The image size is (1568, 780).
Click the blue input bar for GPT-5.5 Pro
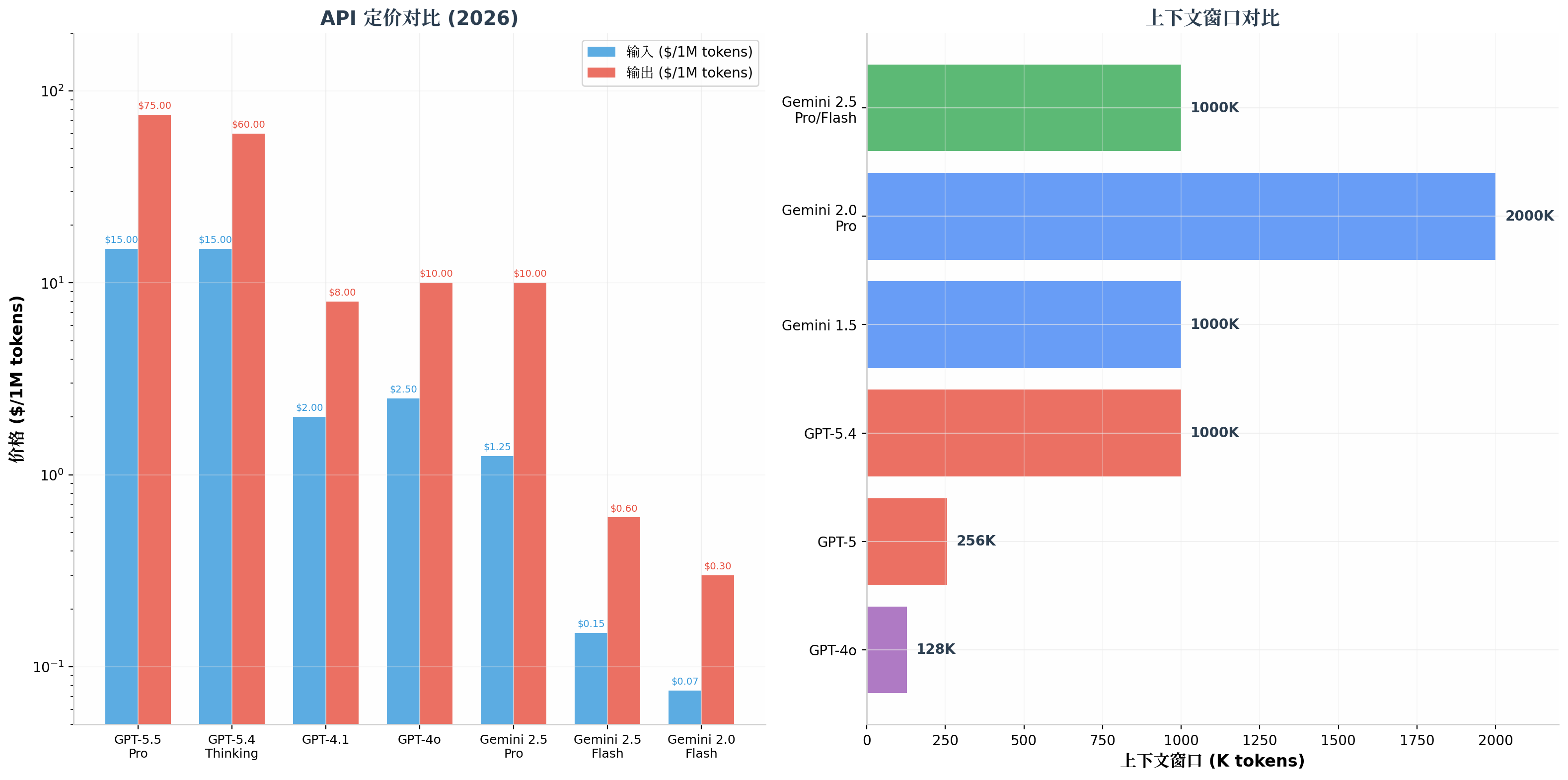[x=122, y=486]
